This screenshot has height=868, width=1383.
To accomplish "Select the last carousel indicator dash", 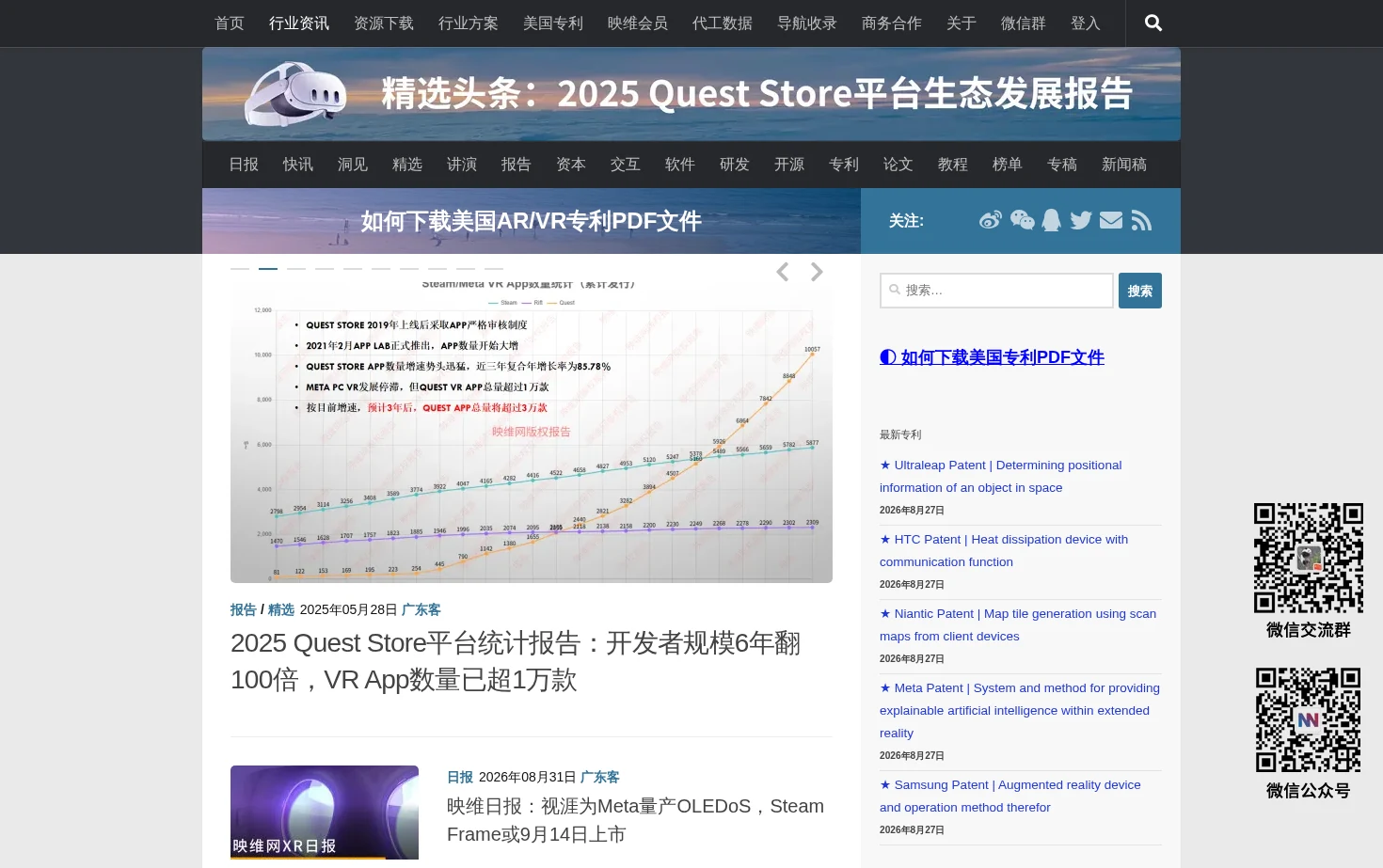I will tap(494, 268).
